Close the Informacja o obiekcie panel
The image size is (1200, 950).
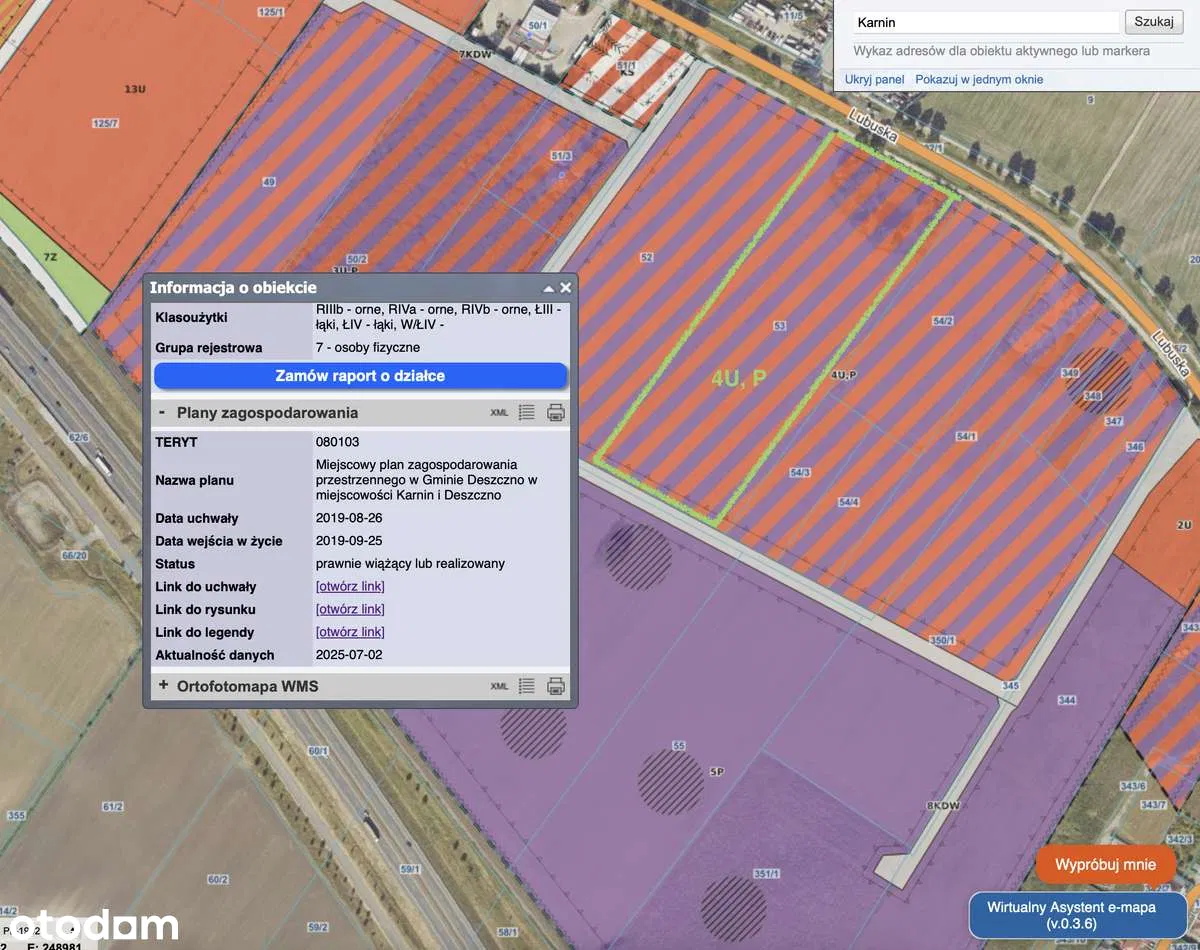565,288
